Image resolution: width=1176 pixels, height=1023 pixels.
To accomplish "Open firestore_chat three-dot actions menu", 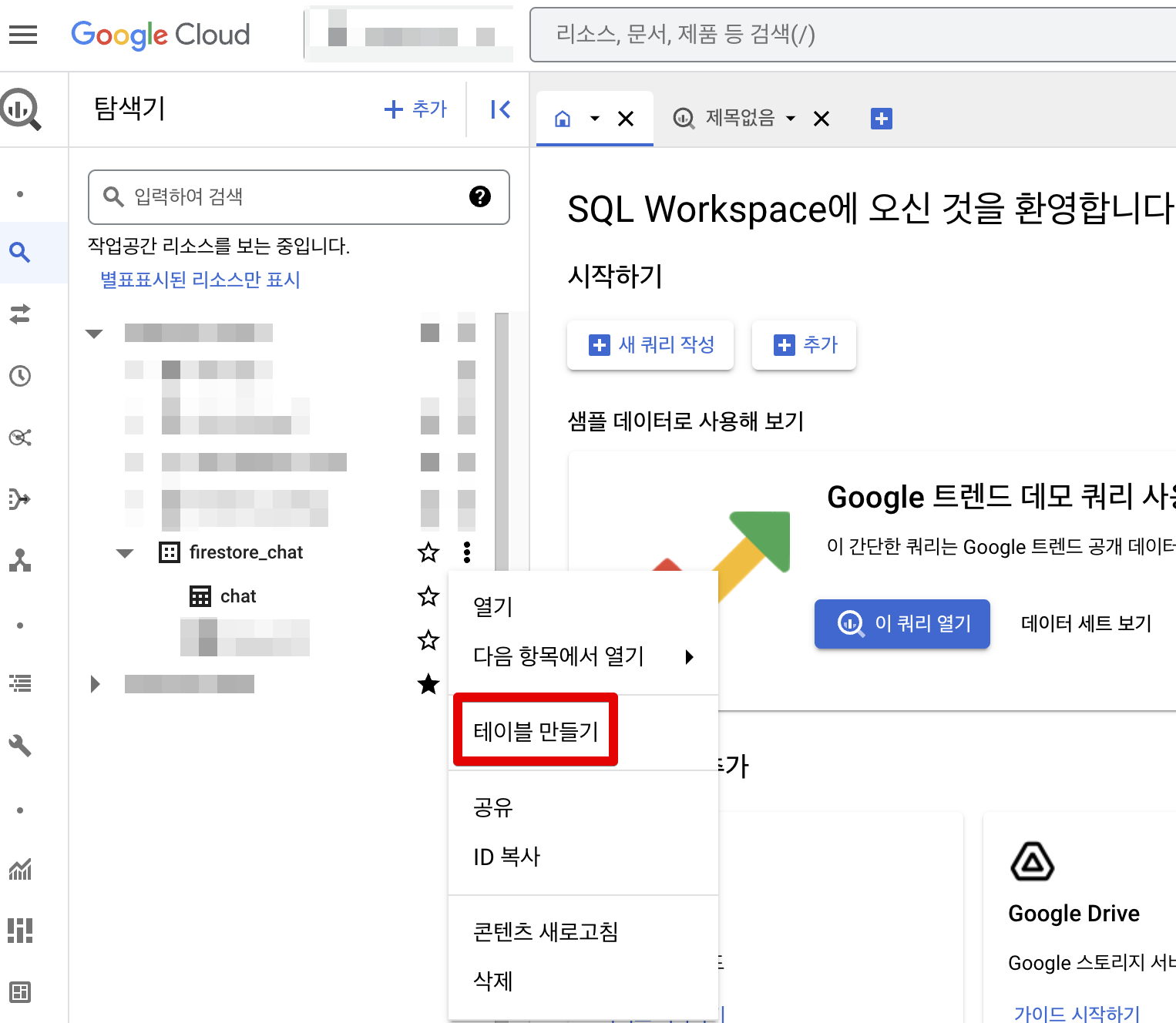I will (x=467, y=552).
